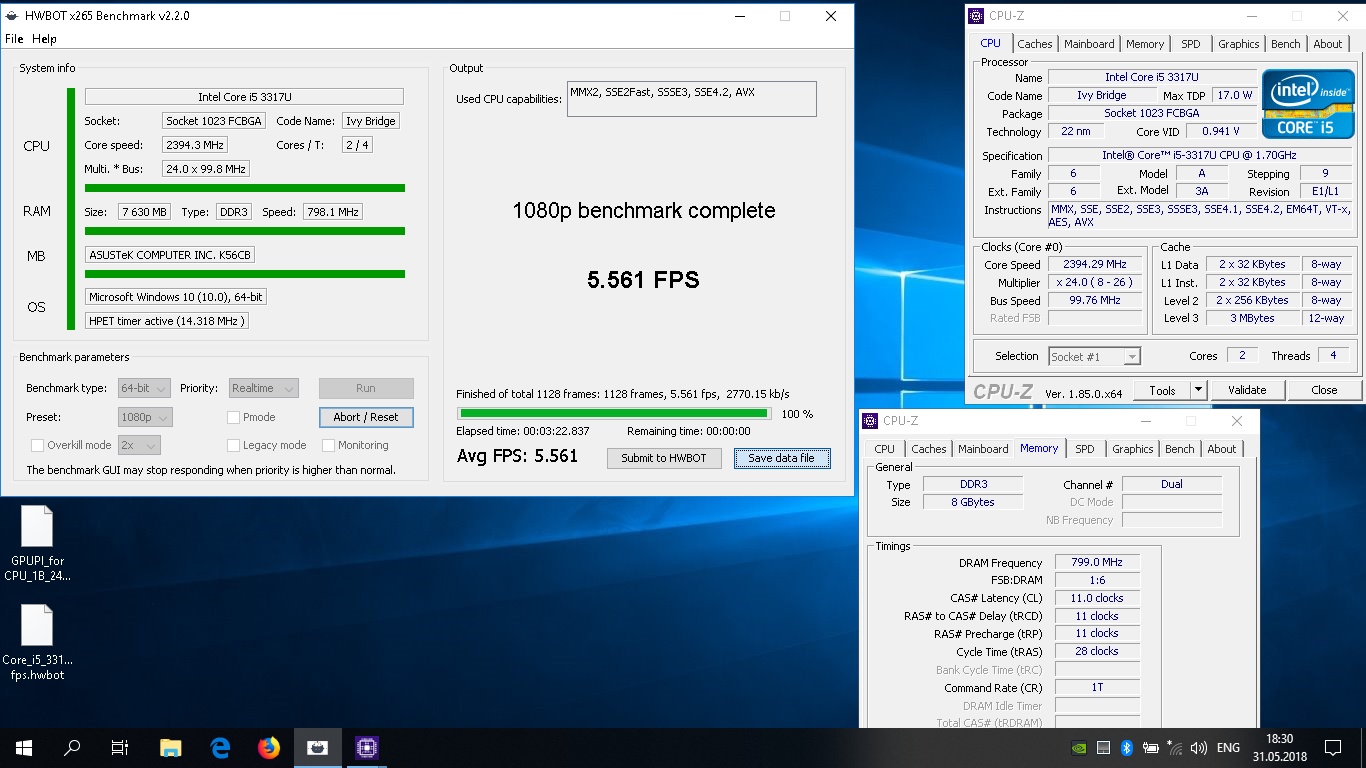Open SPD tab in upper CPU-Z window
The height and width of the screenshot is (768, 1366).
click(x=1191, y=44)
